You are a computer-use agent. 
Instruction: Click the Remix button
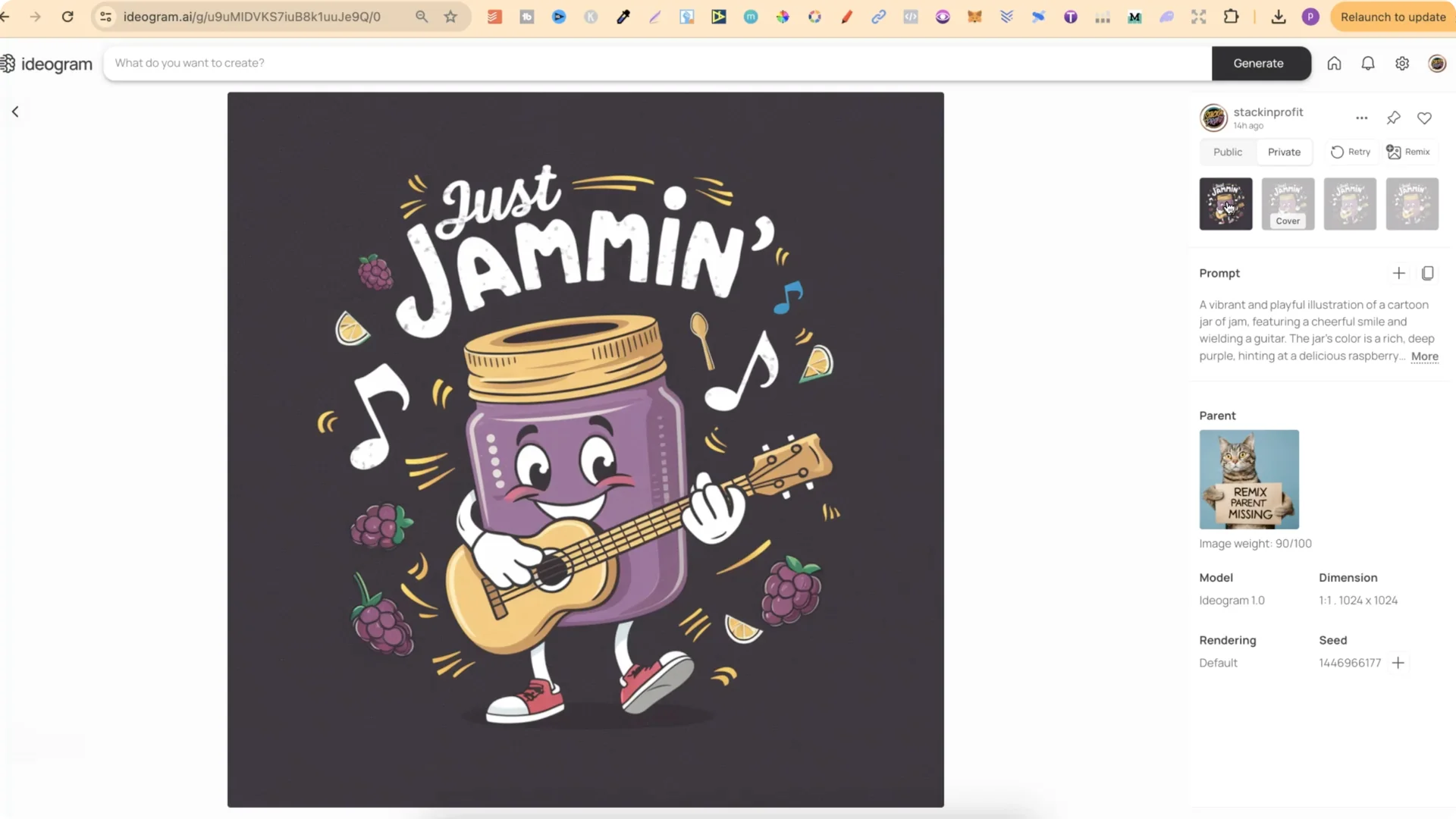1408,152
